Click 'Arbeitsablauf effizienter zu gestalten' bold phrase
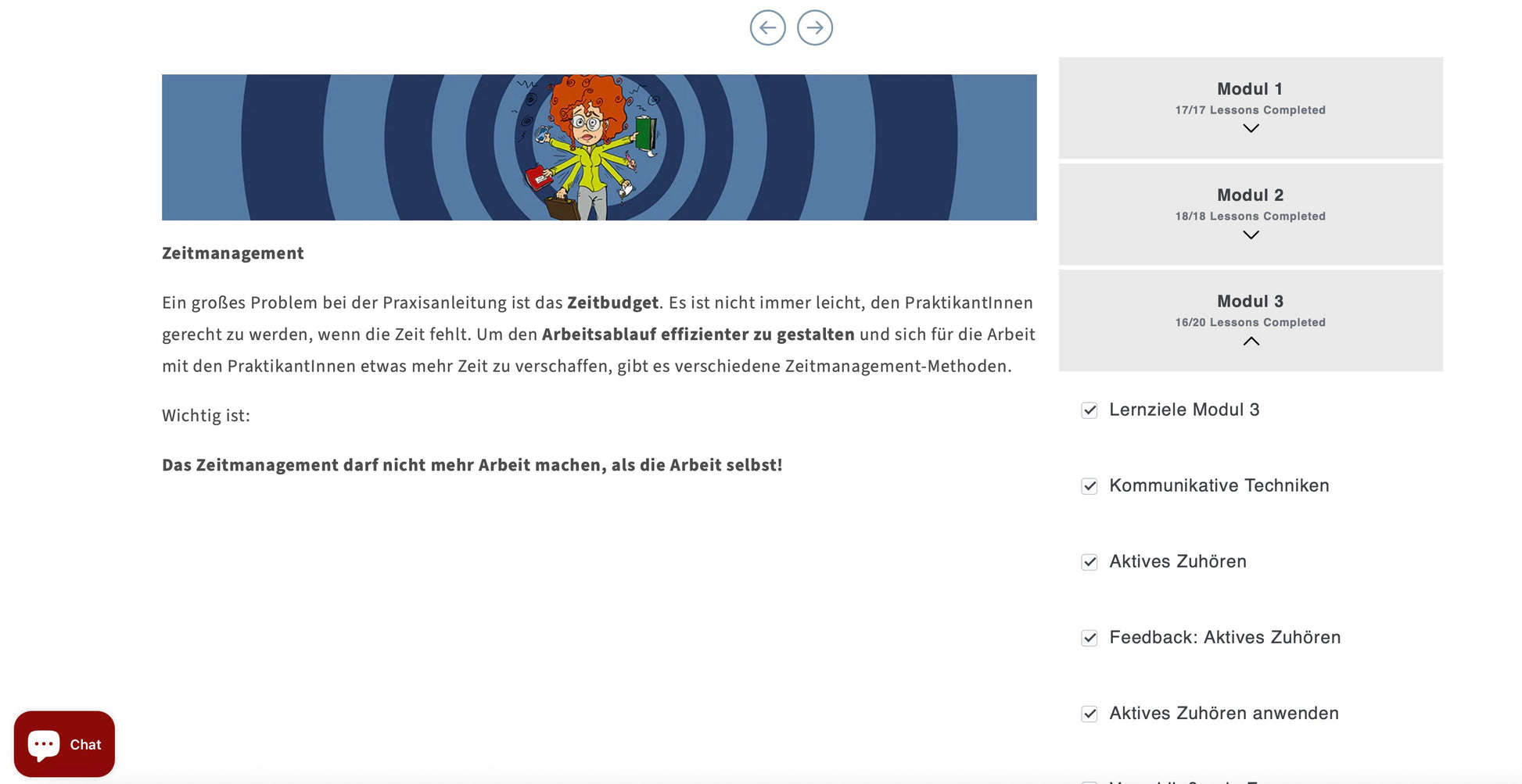 (698, 335)
